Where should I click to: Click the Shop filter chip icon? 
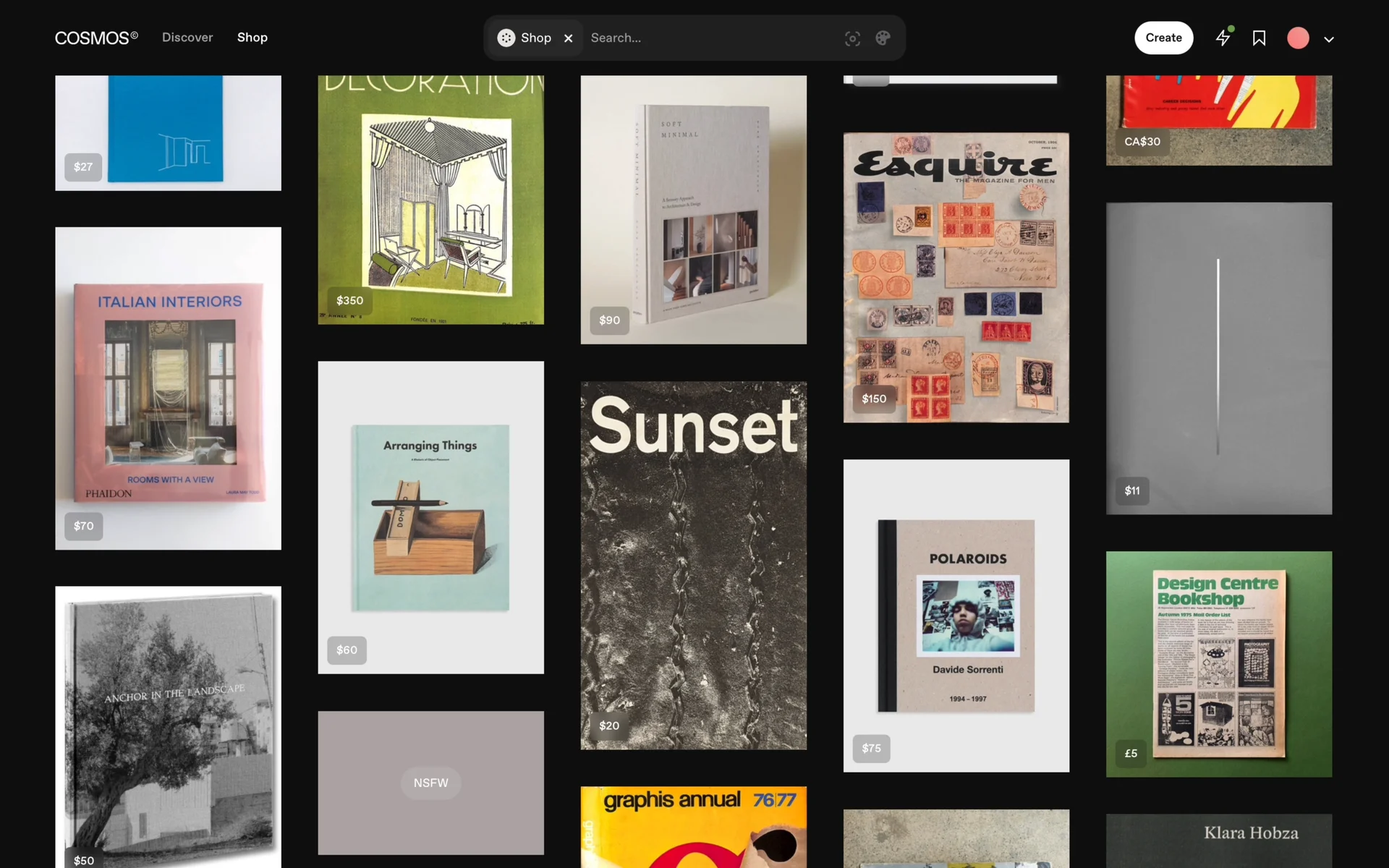[x=506, y=38]
